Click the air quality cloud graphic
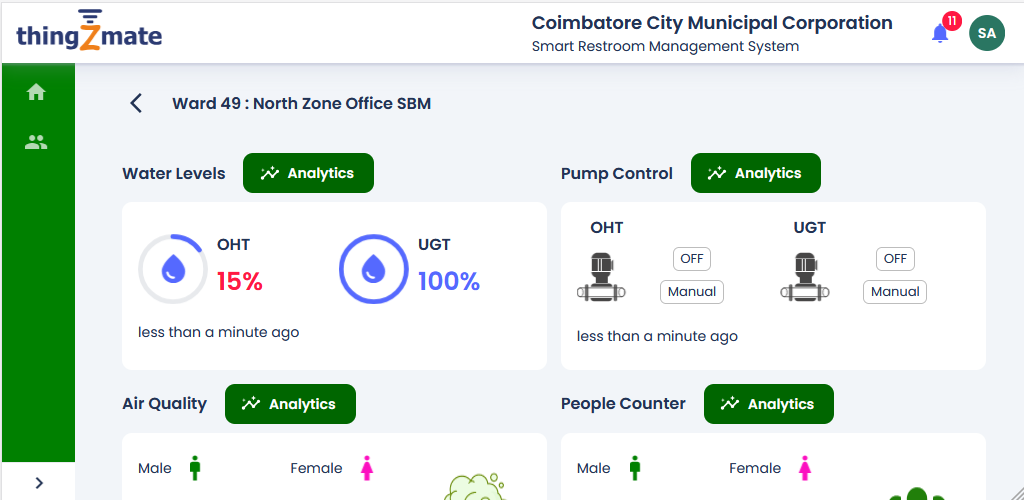This screenshot has height=500, width=1024. (475, 486)
